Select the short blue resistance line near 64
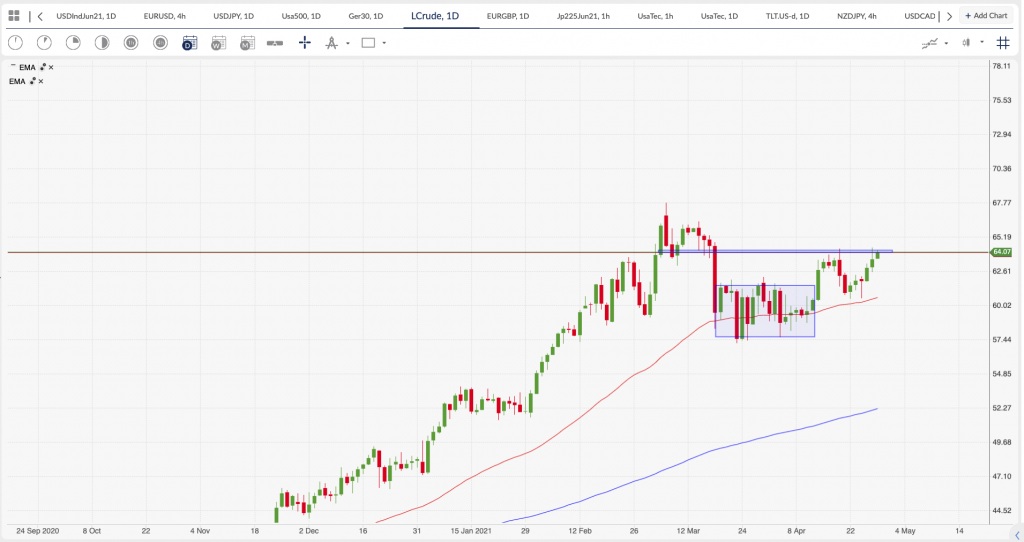1024x542 pixels. click(776, 251)
